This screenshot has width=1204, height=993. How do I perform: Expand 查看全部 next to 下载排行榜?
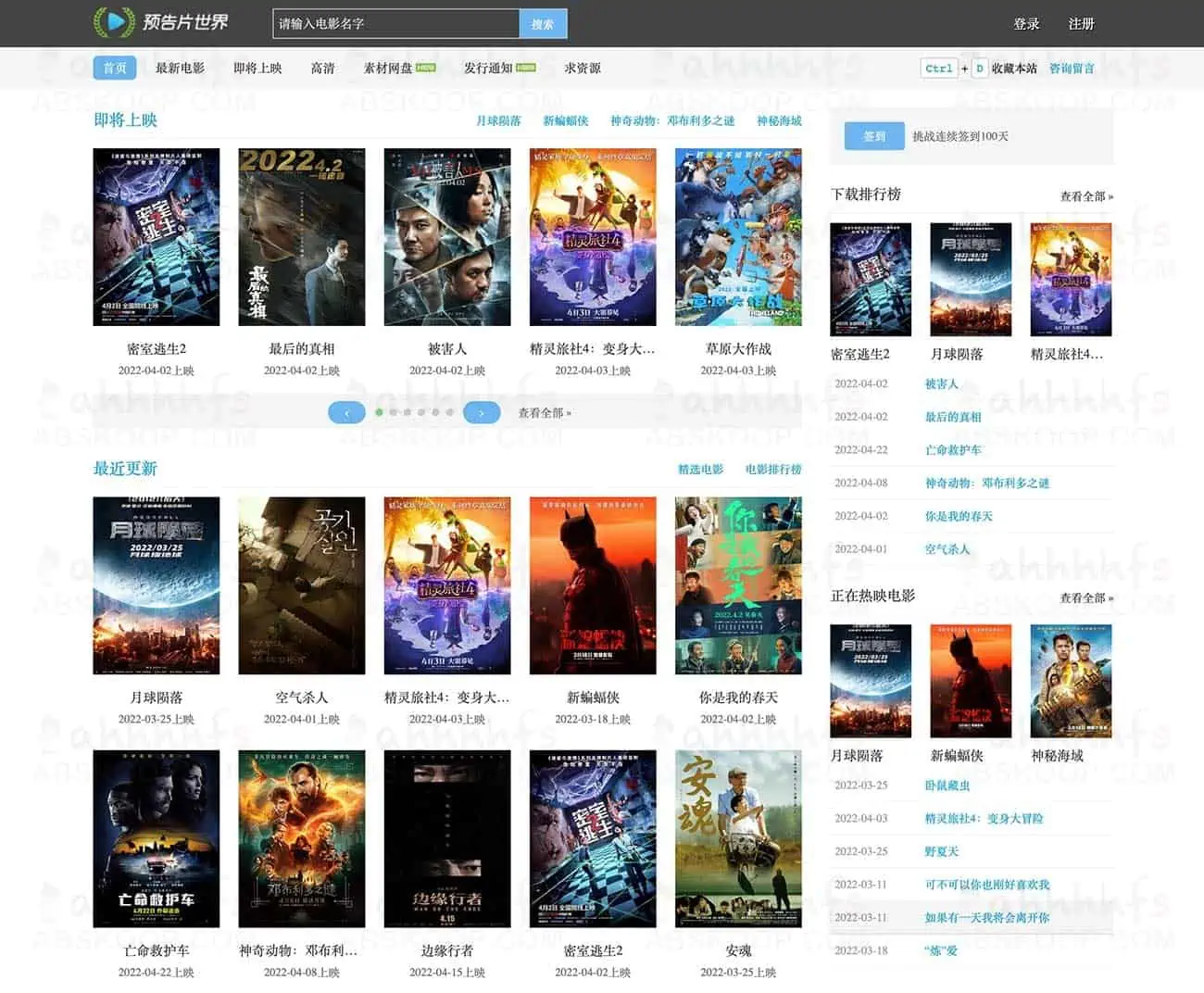1085,196
